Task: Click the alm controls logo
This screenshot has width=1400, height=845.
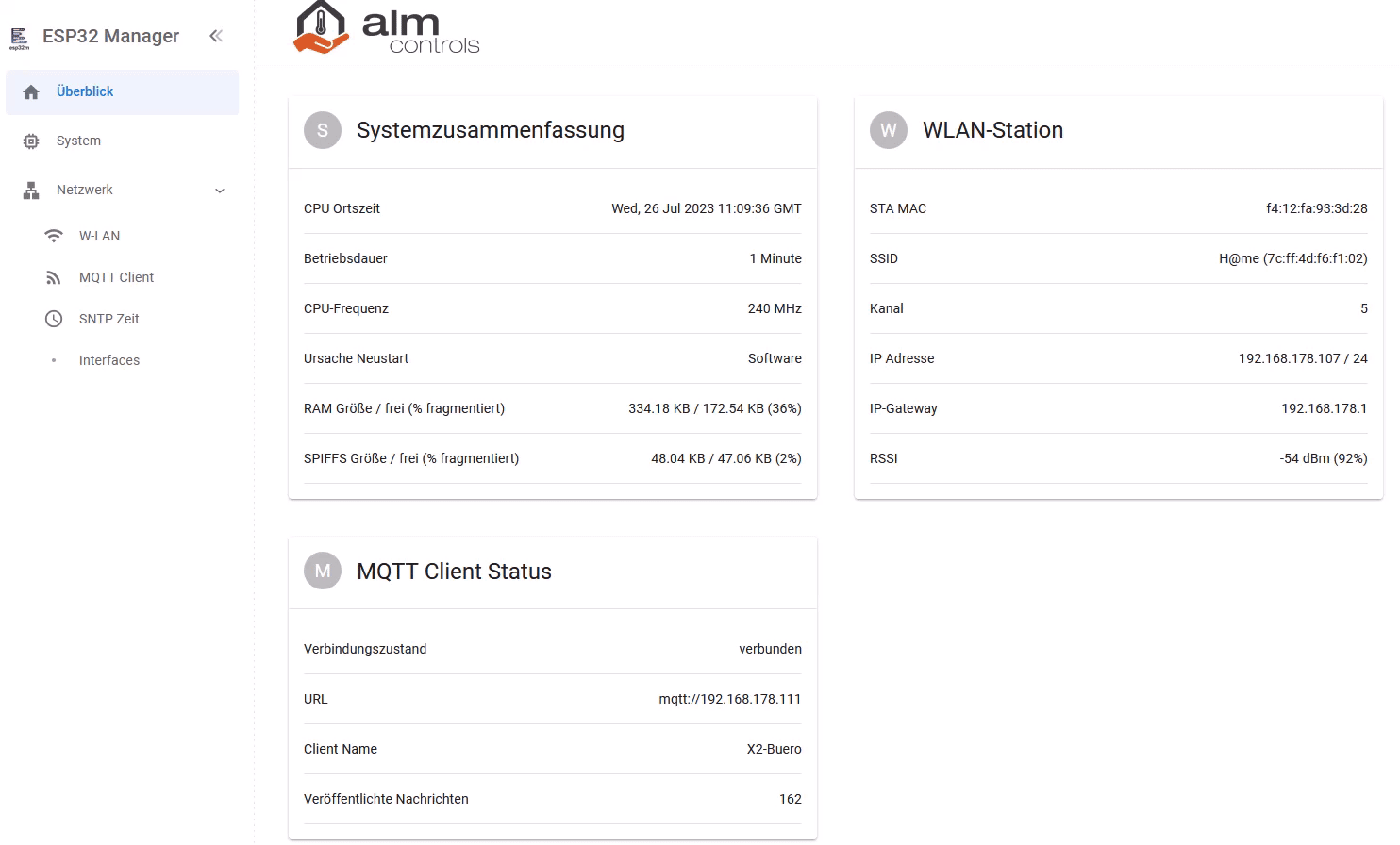Action: (x=387, y=28)
